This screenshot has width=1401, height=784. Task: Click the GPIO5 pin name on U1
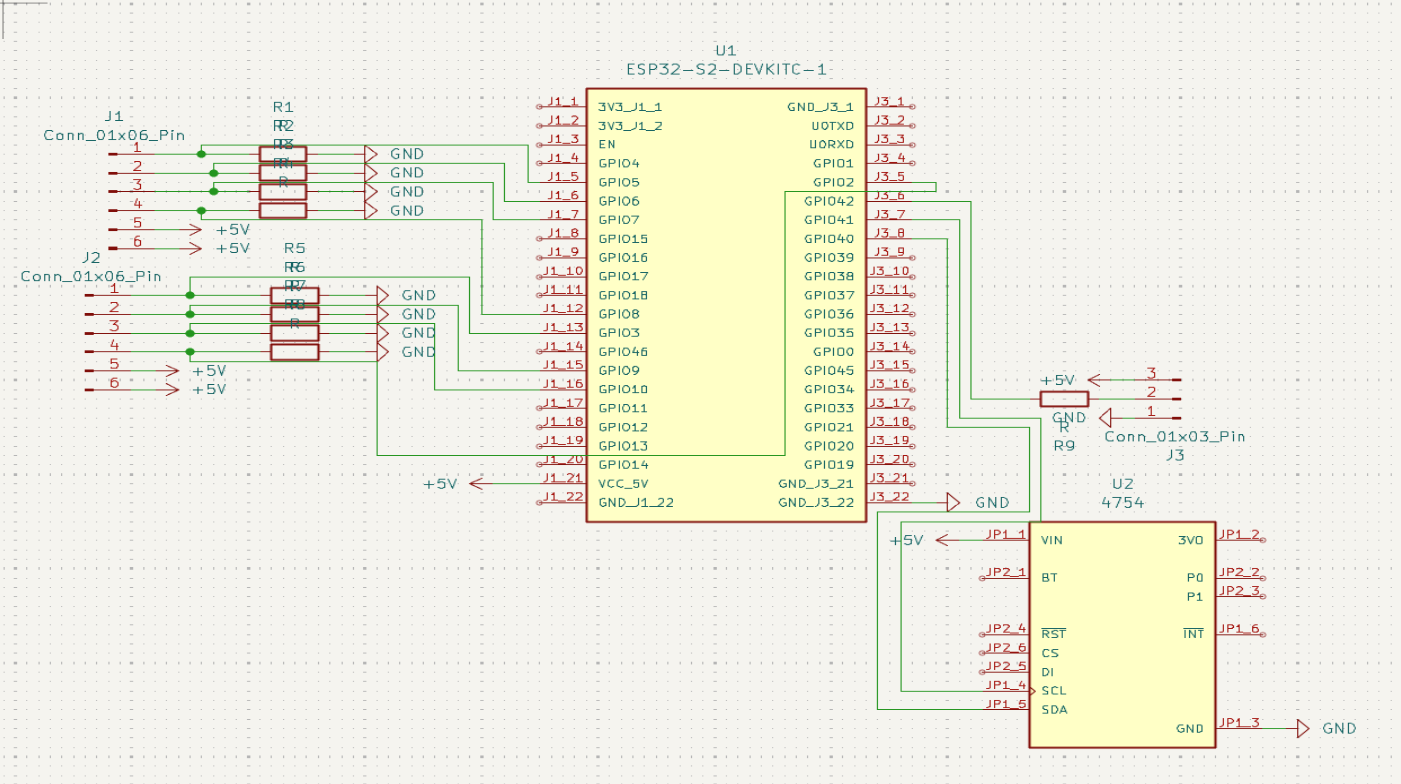point(619,182)
